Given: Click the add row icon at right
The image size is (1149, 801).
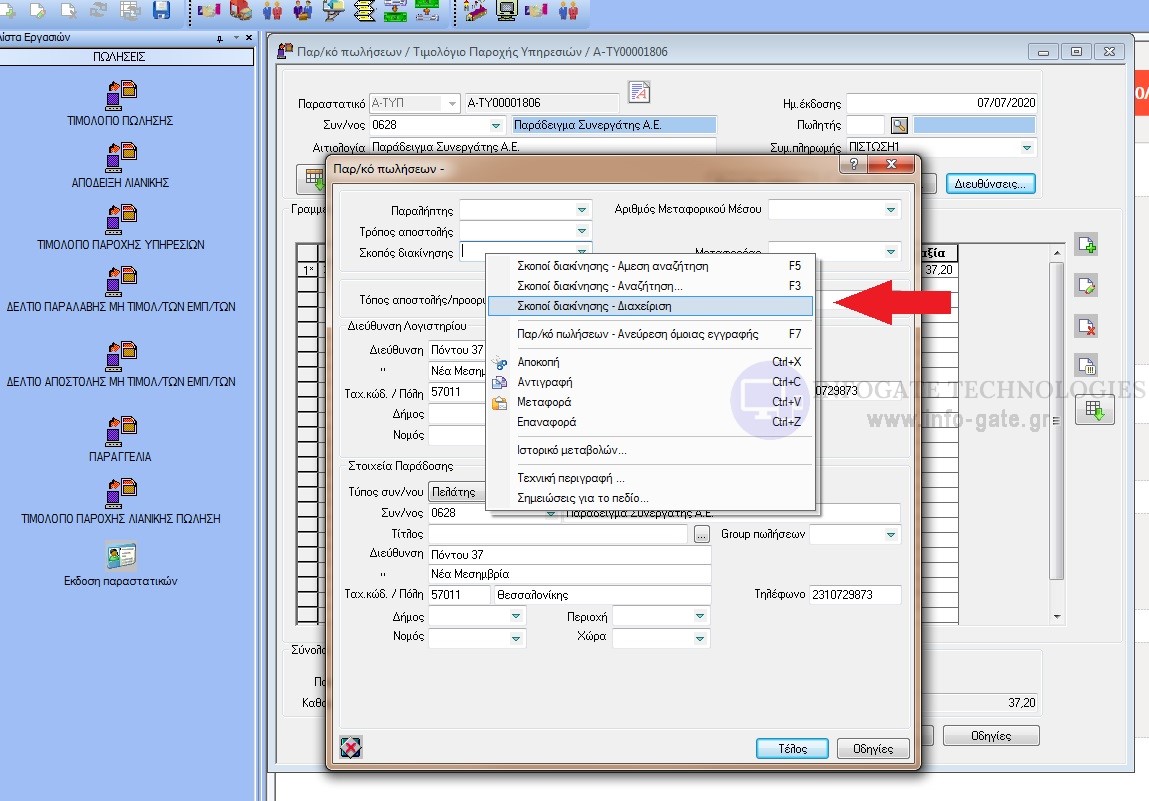Looking at the screenshot, I should click(x=1086, y=245).
